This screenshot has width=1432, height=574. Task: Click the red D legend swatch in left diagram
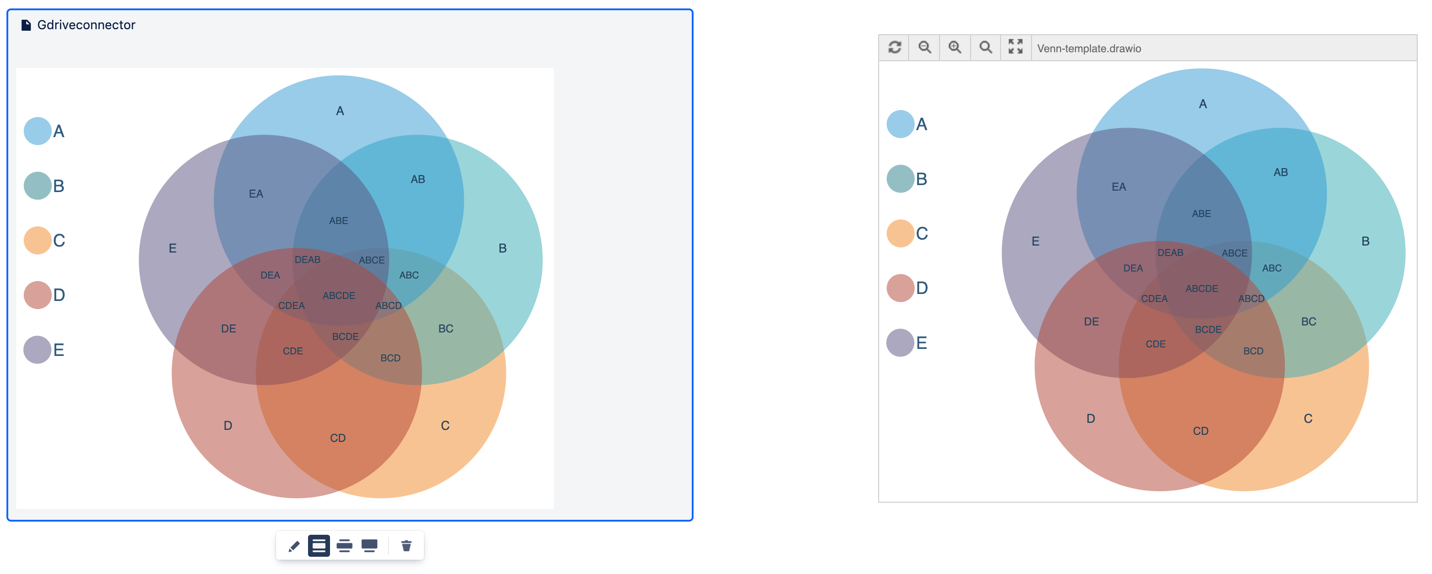(38, 295)
